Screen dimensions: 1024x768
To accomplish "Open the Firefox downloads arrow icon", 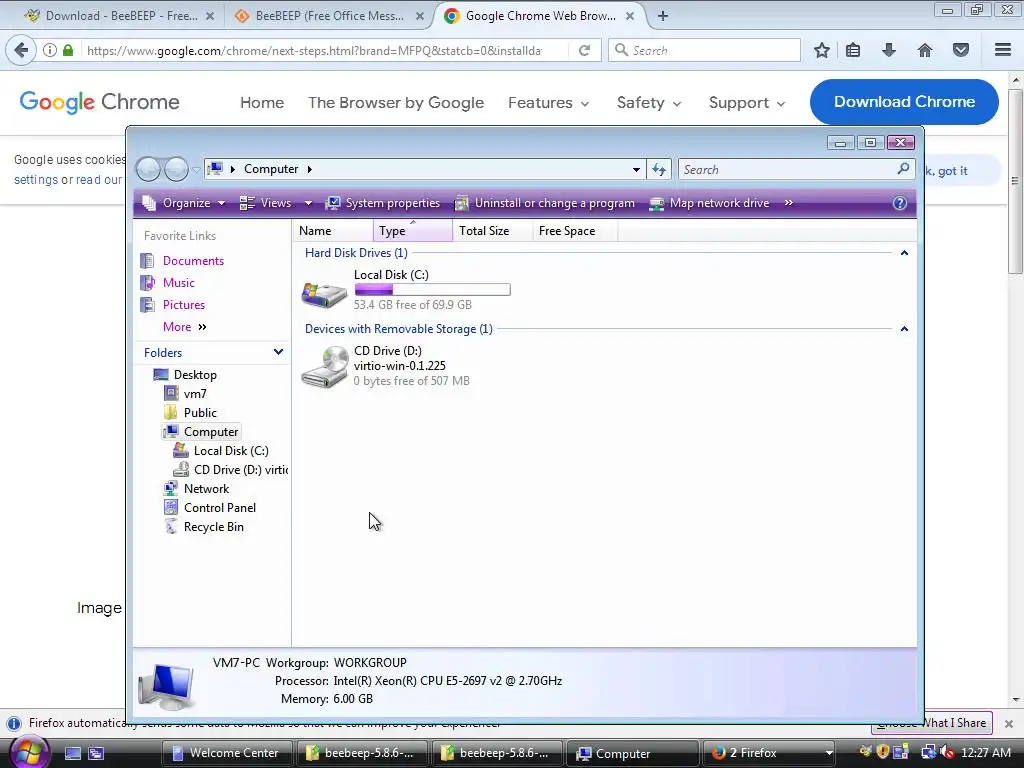I will pos(889,50).
